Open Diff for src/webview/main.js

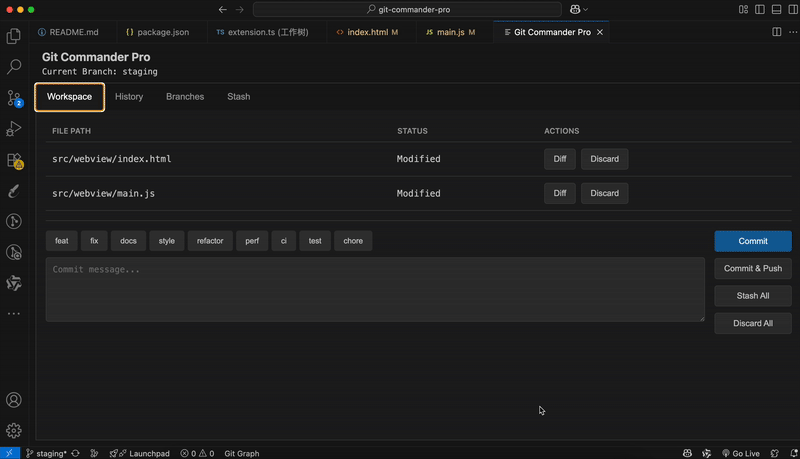[x=560, y=193]
